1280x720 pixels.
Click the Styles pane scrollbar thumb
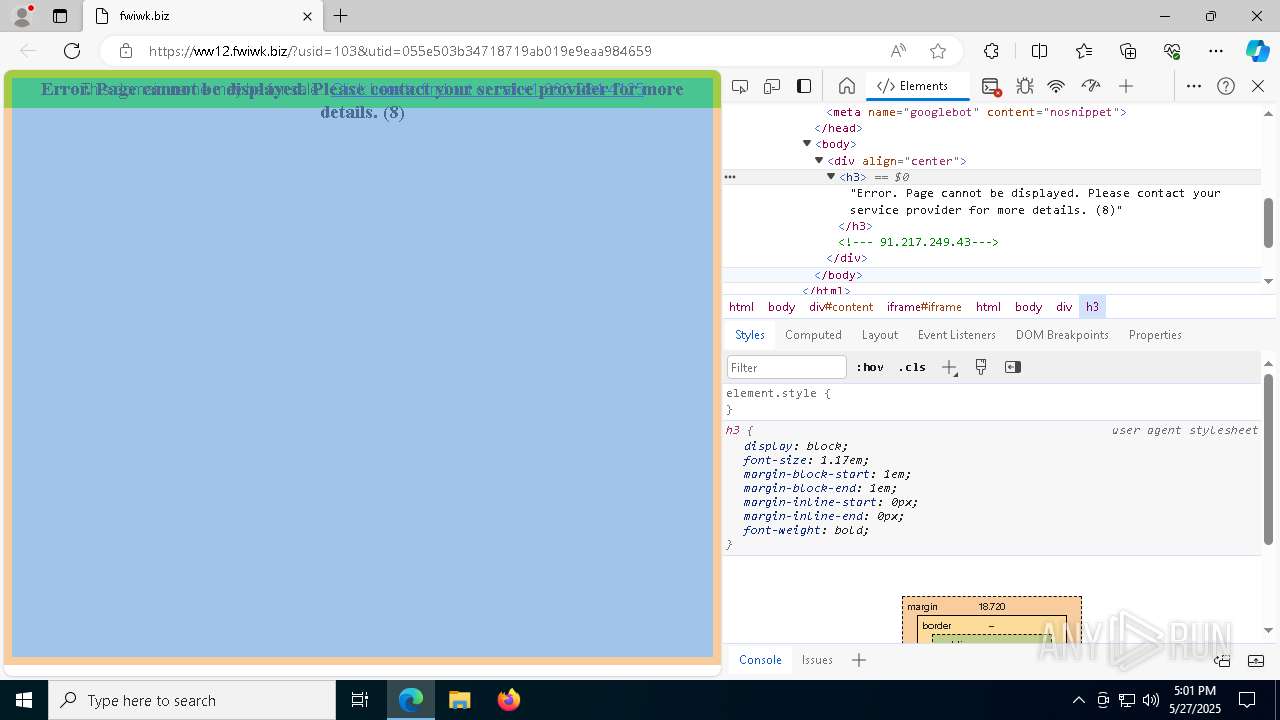1268,459
